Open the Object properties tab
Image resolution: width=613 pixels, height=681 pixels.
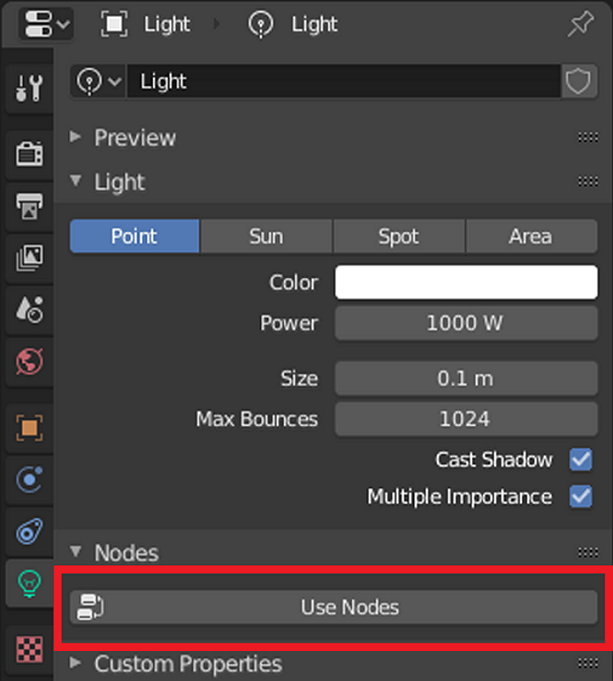pos(29,427)
